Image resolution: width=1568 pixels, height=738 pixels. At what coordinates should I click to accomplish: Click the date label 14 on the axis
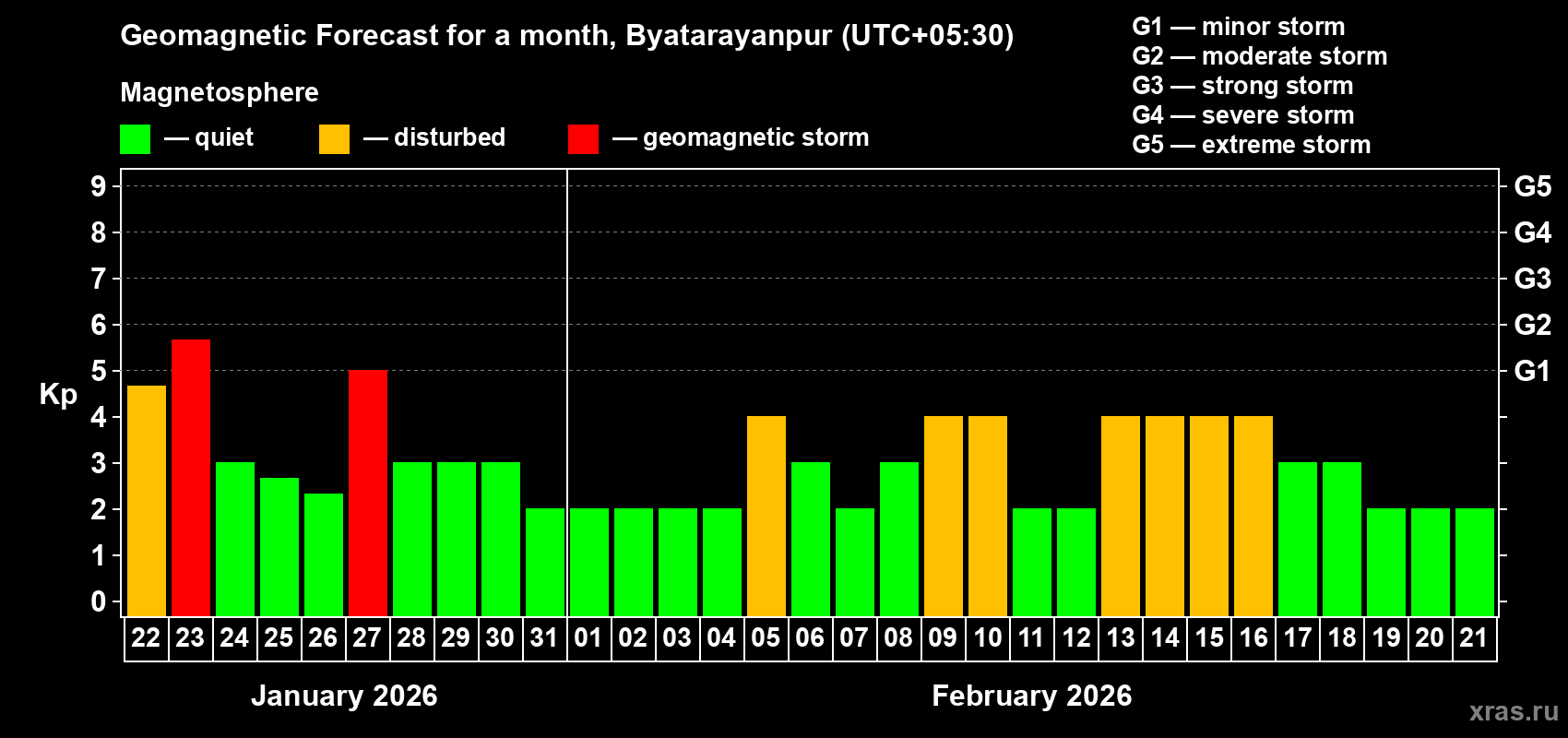coord(1165,638)
